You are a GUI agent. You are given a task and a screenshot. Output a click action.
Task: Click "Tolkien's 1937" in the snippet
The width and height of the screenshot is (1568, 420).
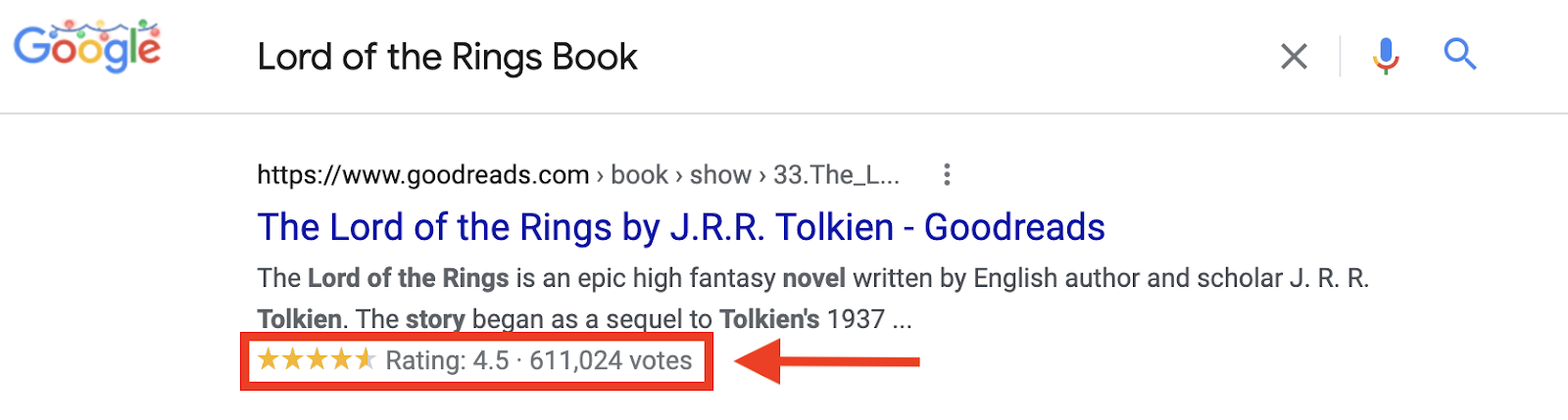pos(802,320)
